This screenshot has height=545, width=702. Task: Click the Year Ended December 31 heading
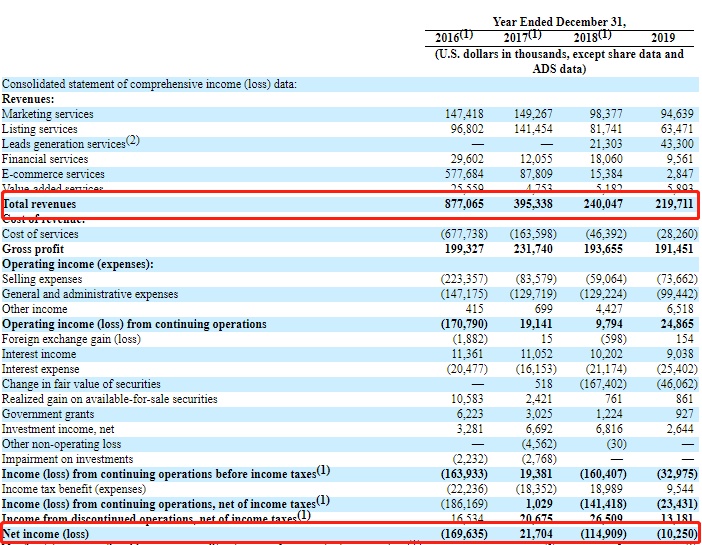click(559, 21)
